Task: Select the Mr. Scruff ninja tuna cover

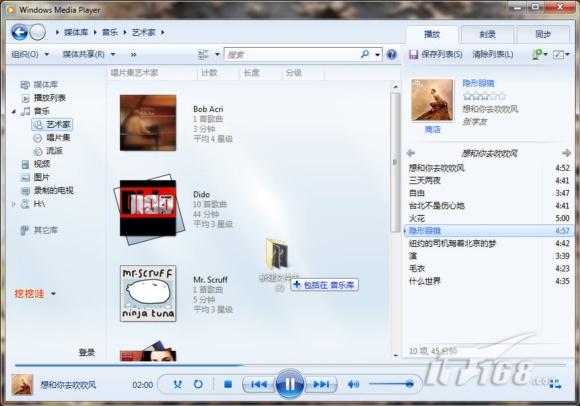Action: pos(148,293)
